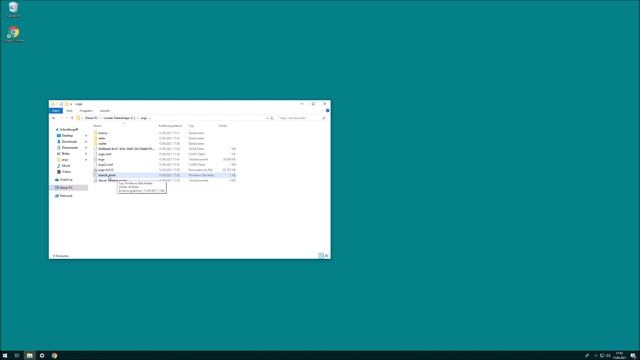The height and width of the screenshot is (360, 640).
Task: Open the Start ribbon tab
Action: coord(70,111)
